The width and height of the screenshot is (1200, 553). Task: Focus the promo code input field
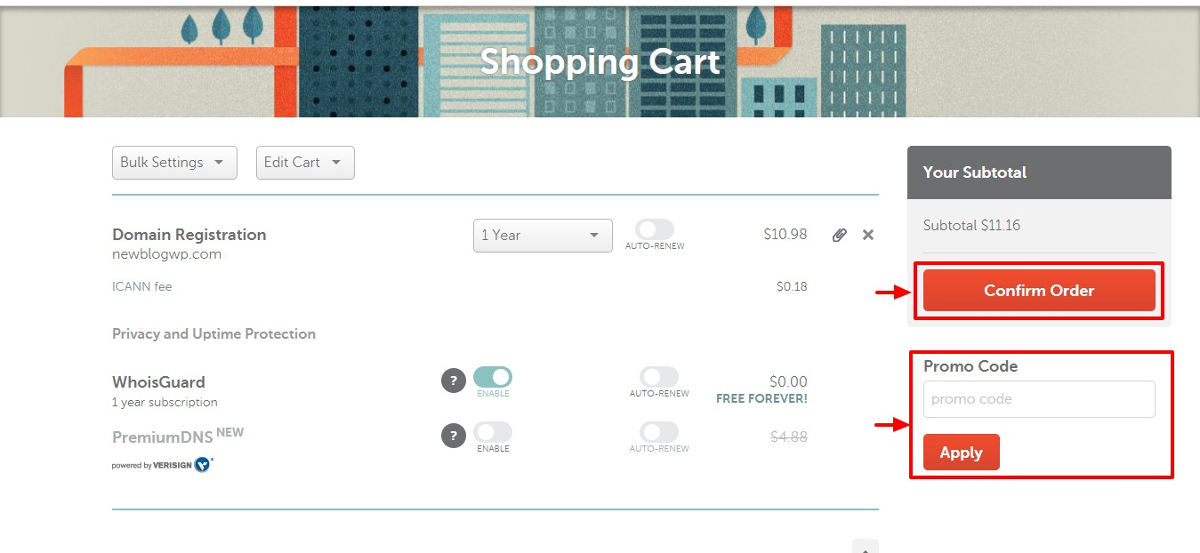click(x=1039, y=399)
